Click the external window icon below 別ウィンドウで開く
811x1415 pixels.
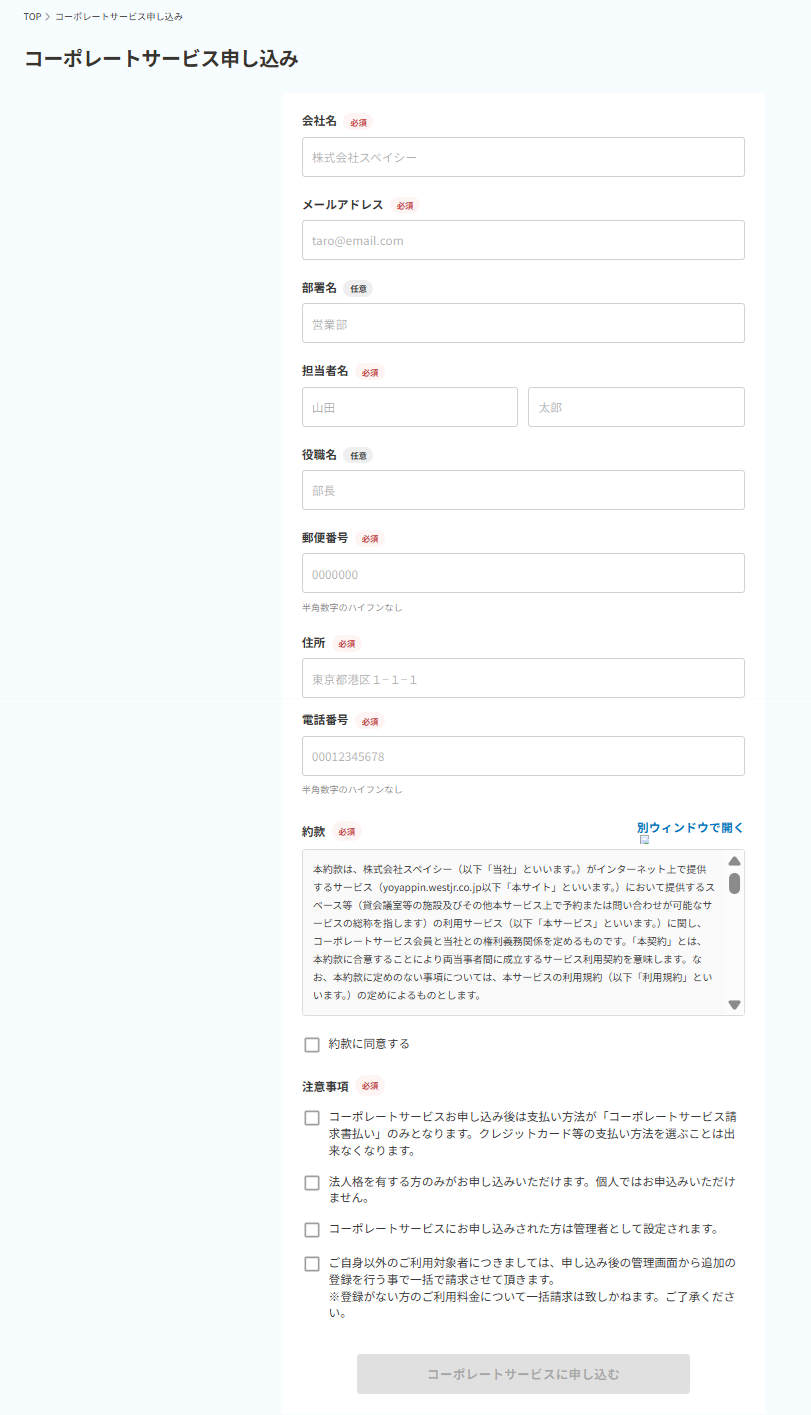[644, 840]
